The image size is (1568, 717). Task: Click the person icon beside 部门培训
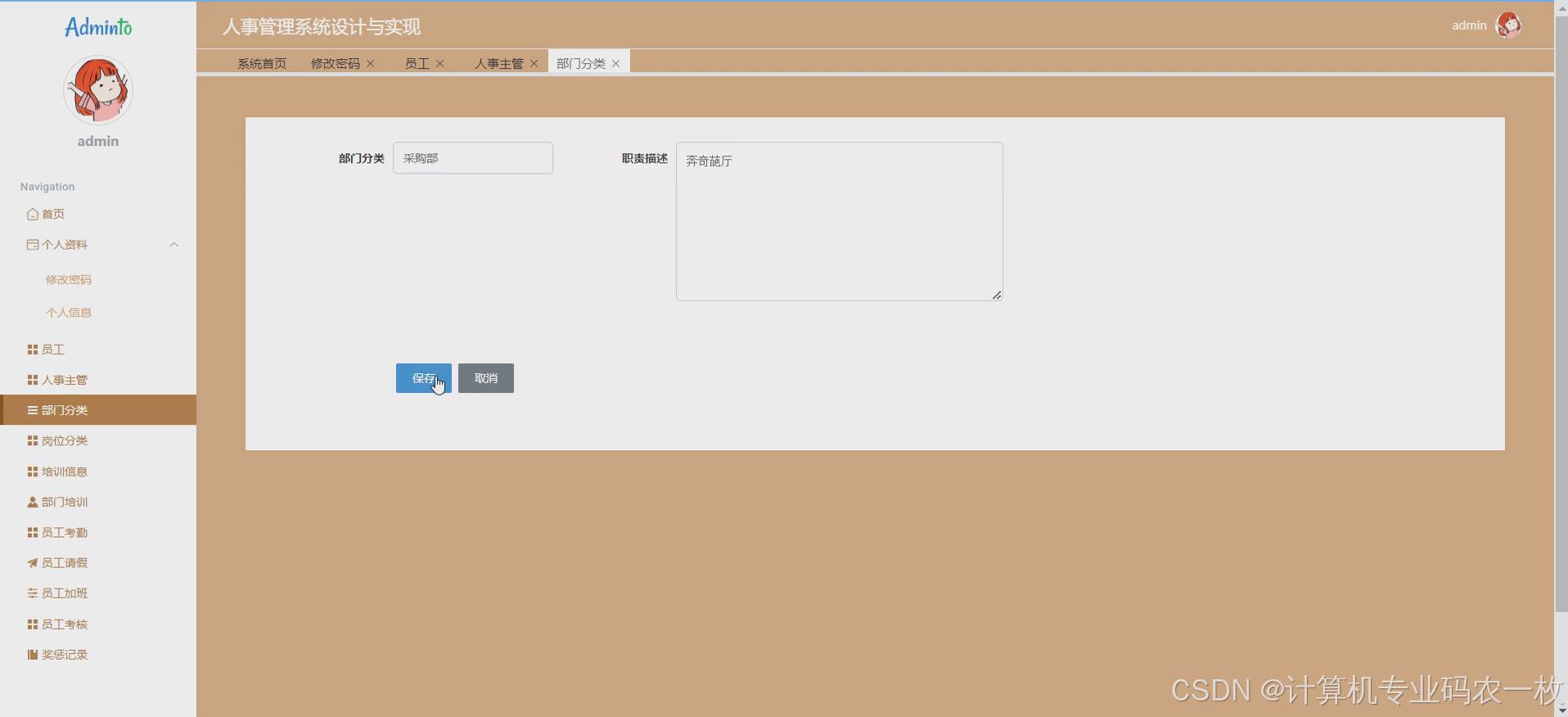(33, 502)
